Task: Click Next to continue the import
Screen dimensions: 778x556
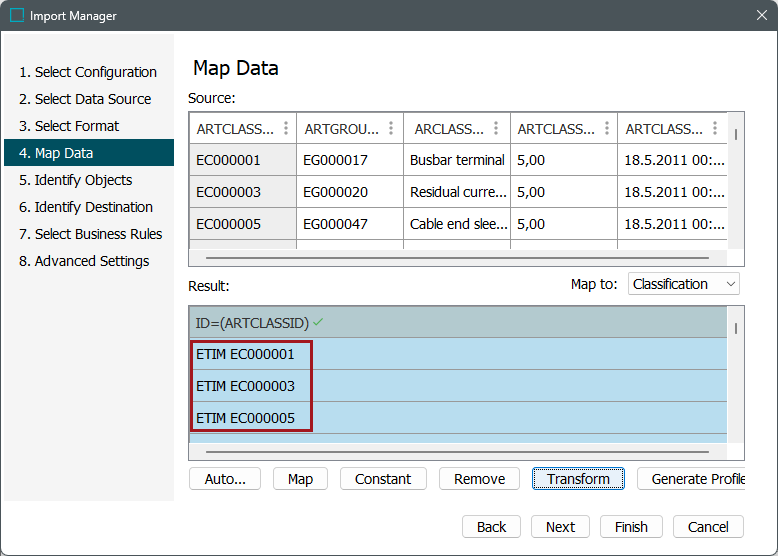Action: [560, 527]
